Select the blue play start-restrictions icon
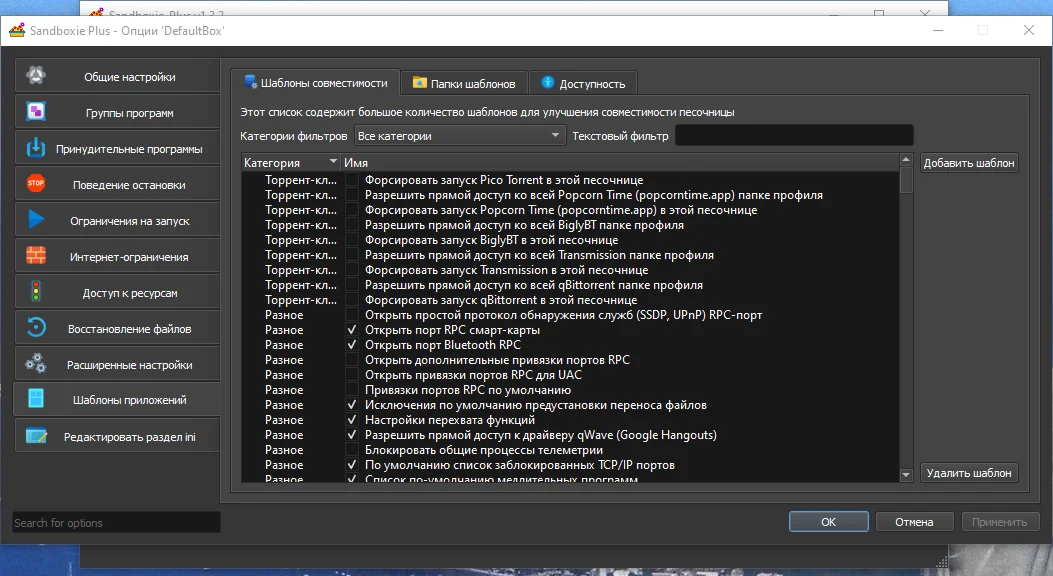The height and width of the screenshot is (576, 1053). 36,219
